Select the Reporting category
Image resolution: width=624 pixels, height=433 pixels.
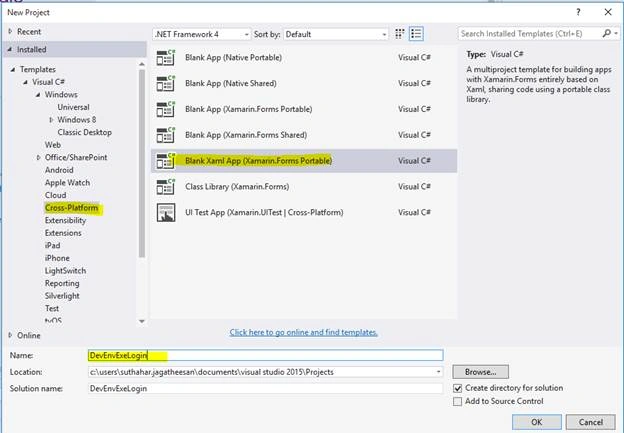(x=62, y=283)
